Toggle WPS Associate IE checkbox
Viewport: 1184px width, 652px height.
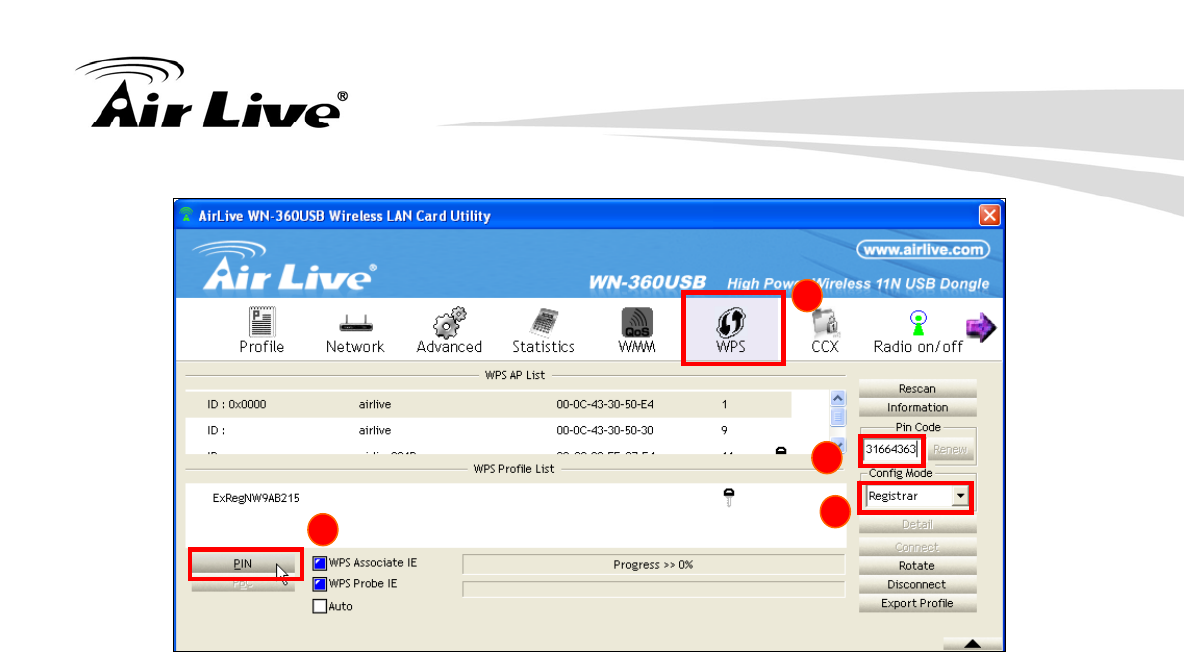pyautogui.click(x=319, y=563)
